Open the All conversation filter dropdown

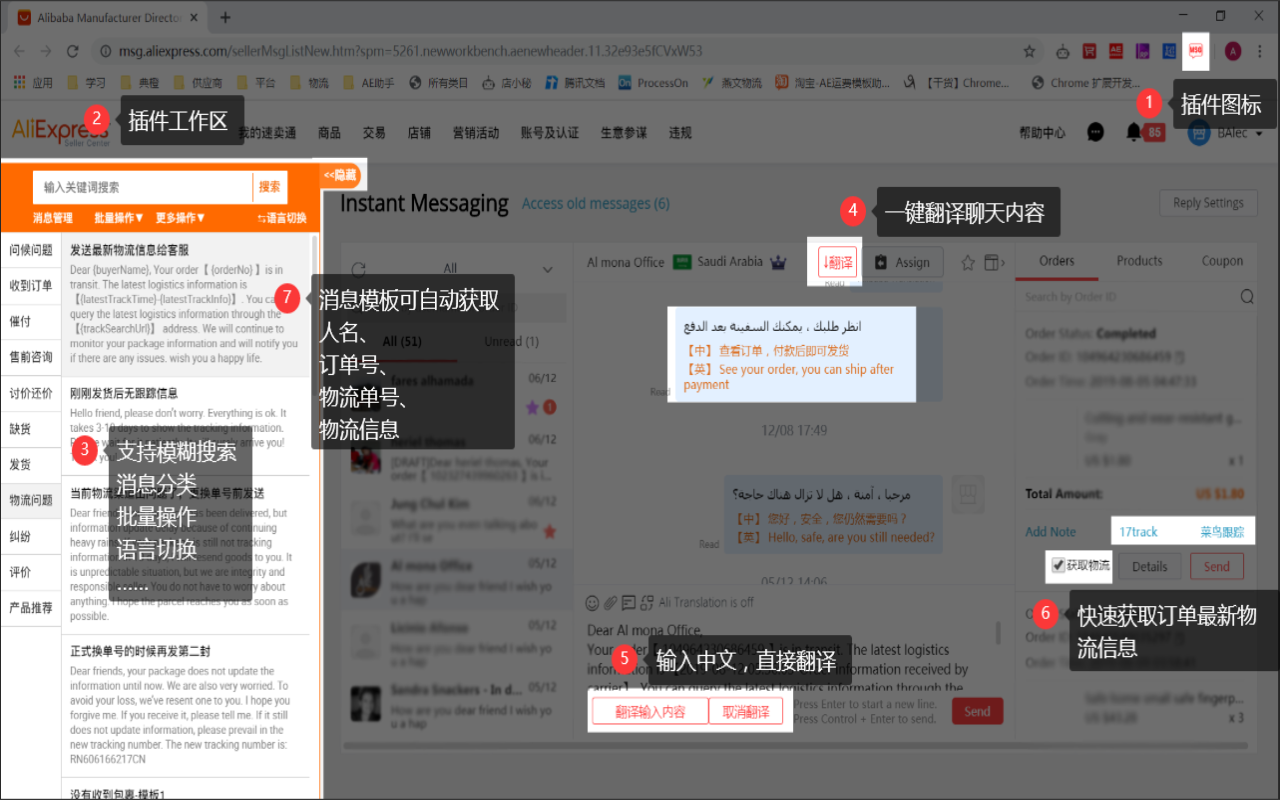click(x=547, y=269)
